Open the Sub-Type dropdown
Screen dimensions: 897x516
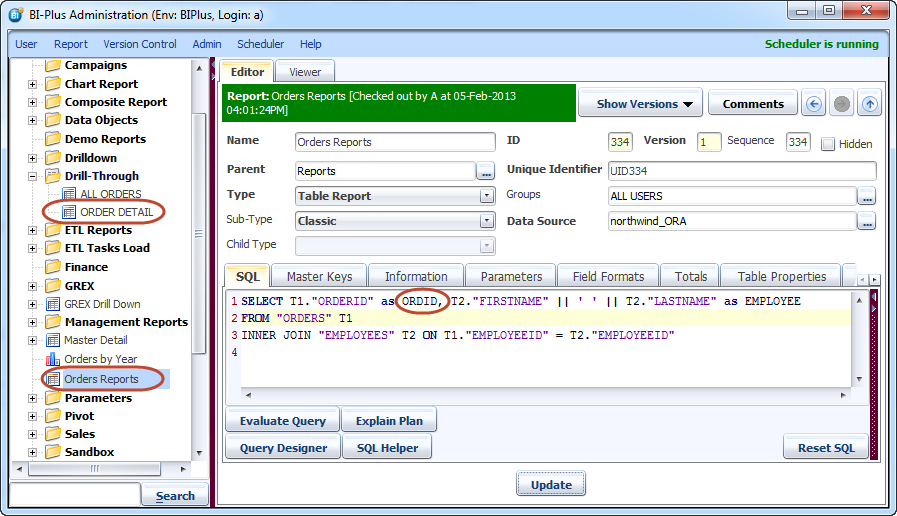[x=487, y=221]
